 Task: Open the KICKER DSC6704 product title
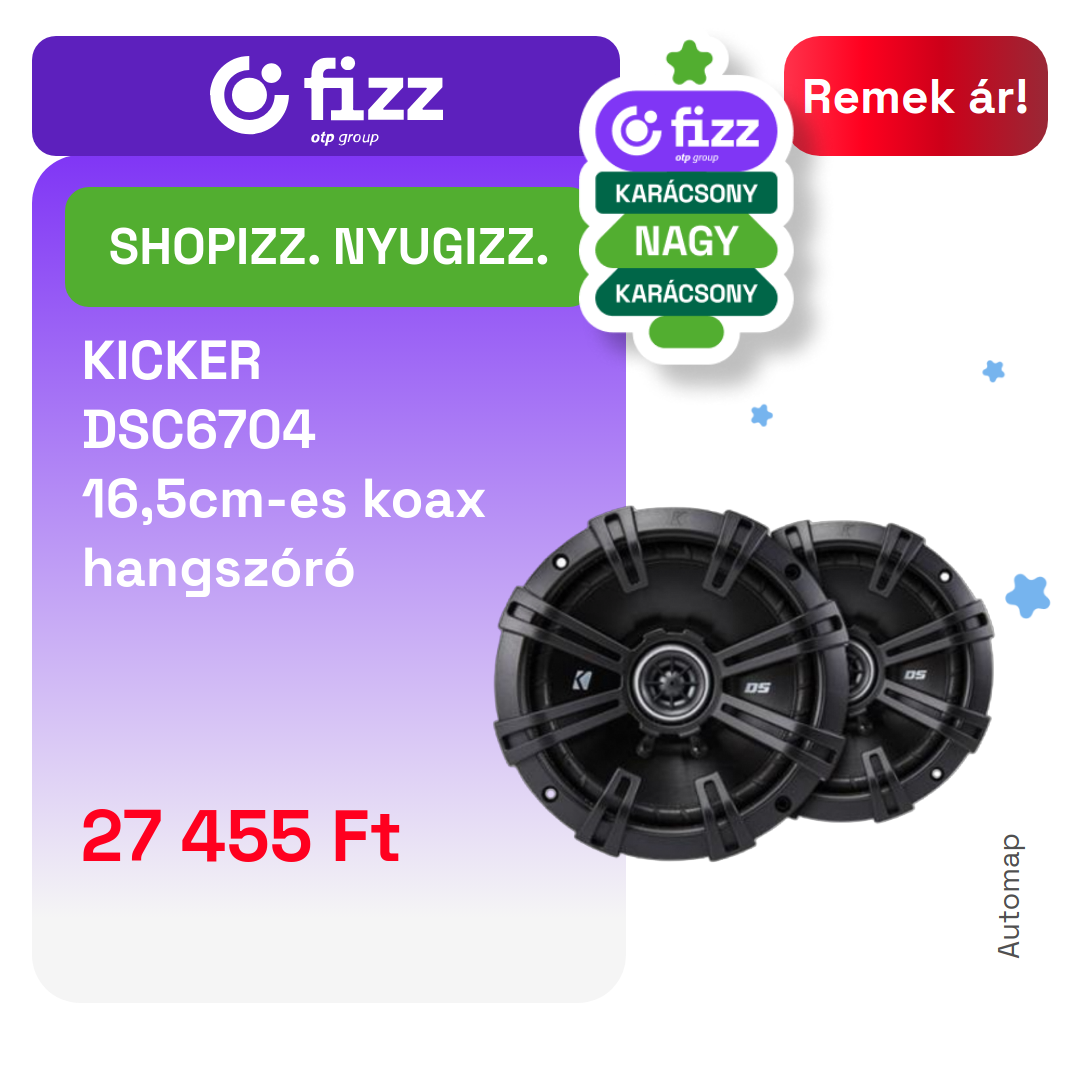tap(199, 395)
